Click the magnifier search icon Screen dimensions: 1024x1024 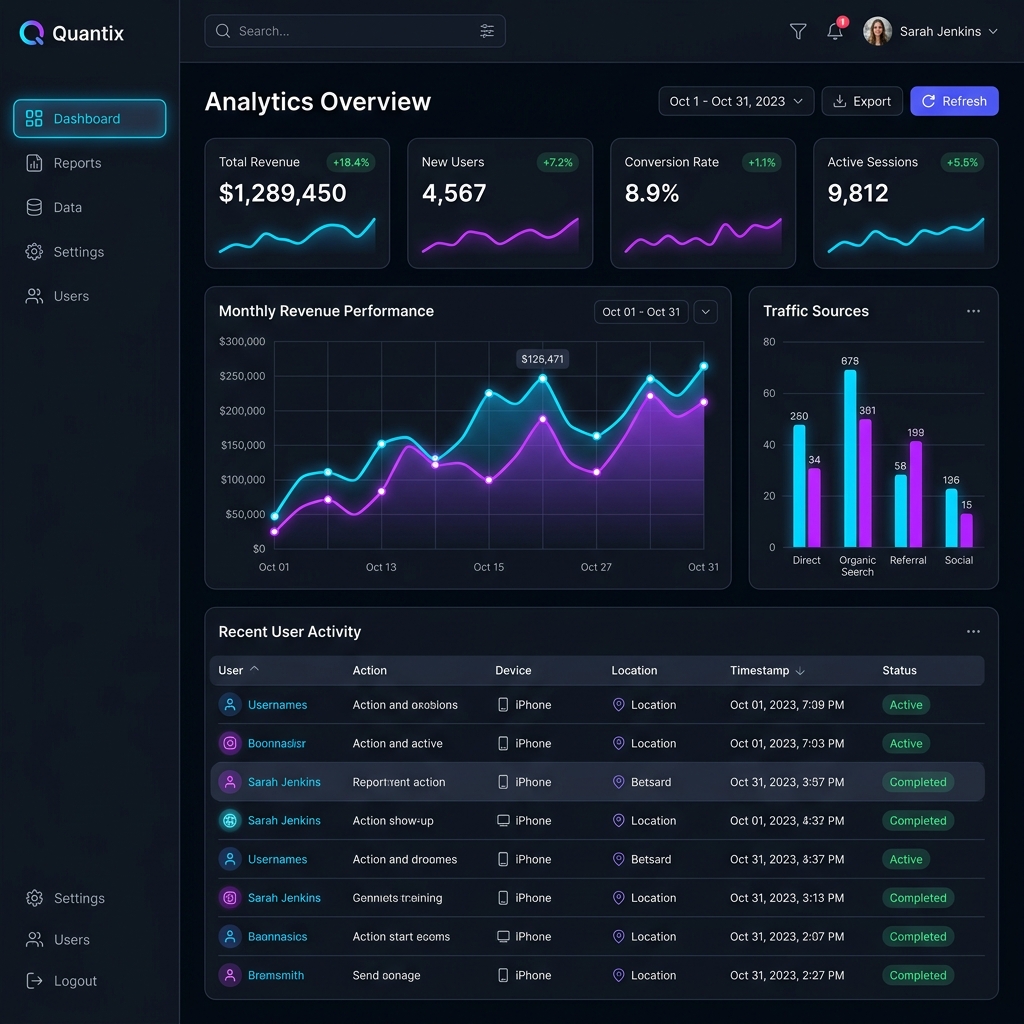(x=223, y=31)
